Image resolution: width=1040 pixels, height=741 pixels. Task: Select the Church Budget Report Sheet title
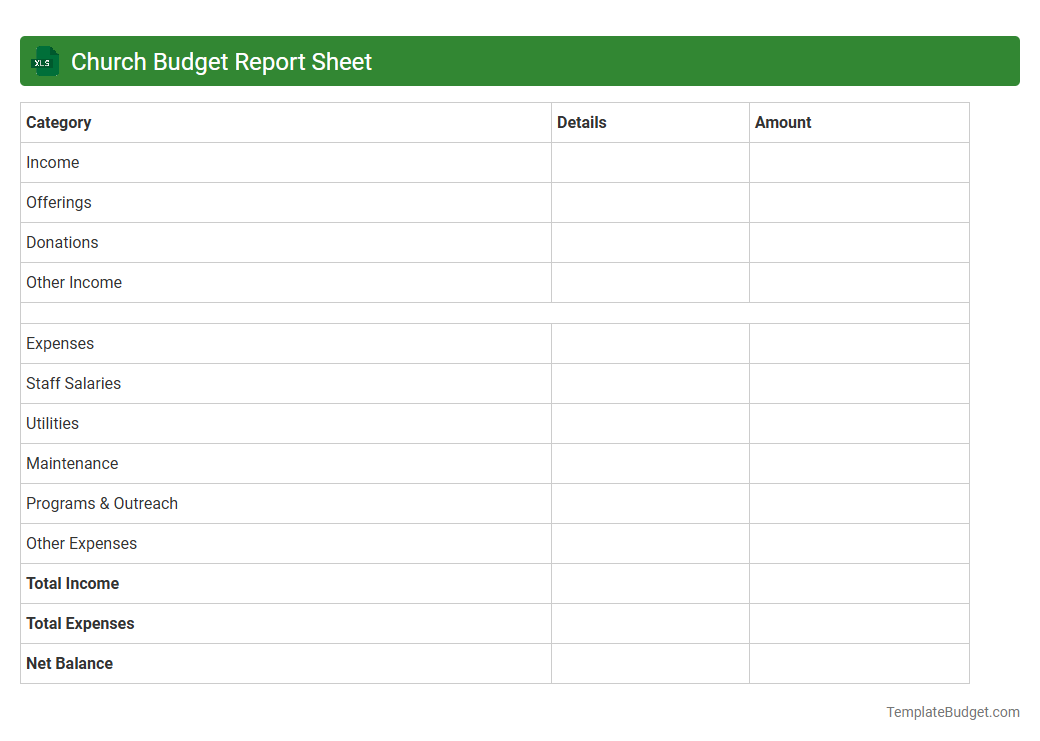tap(221, 61)
